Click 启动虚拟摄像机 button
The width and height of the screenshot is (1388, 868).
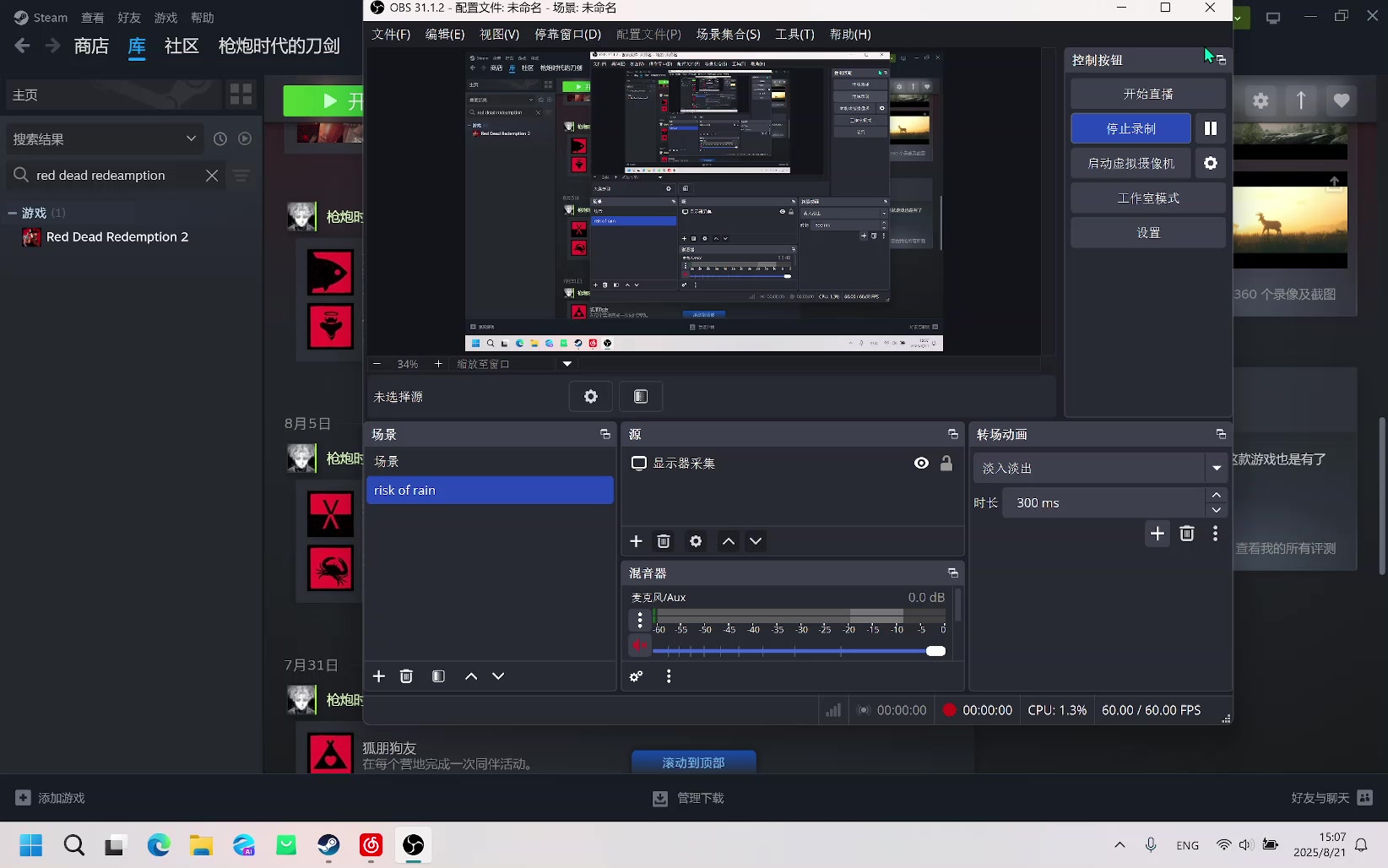click(1131, 163)
